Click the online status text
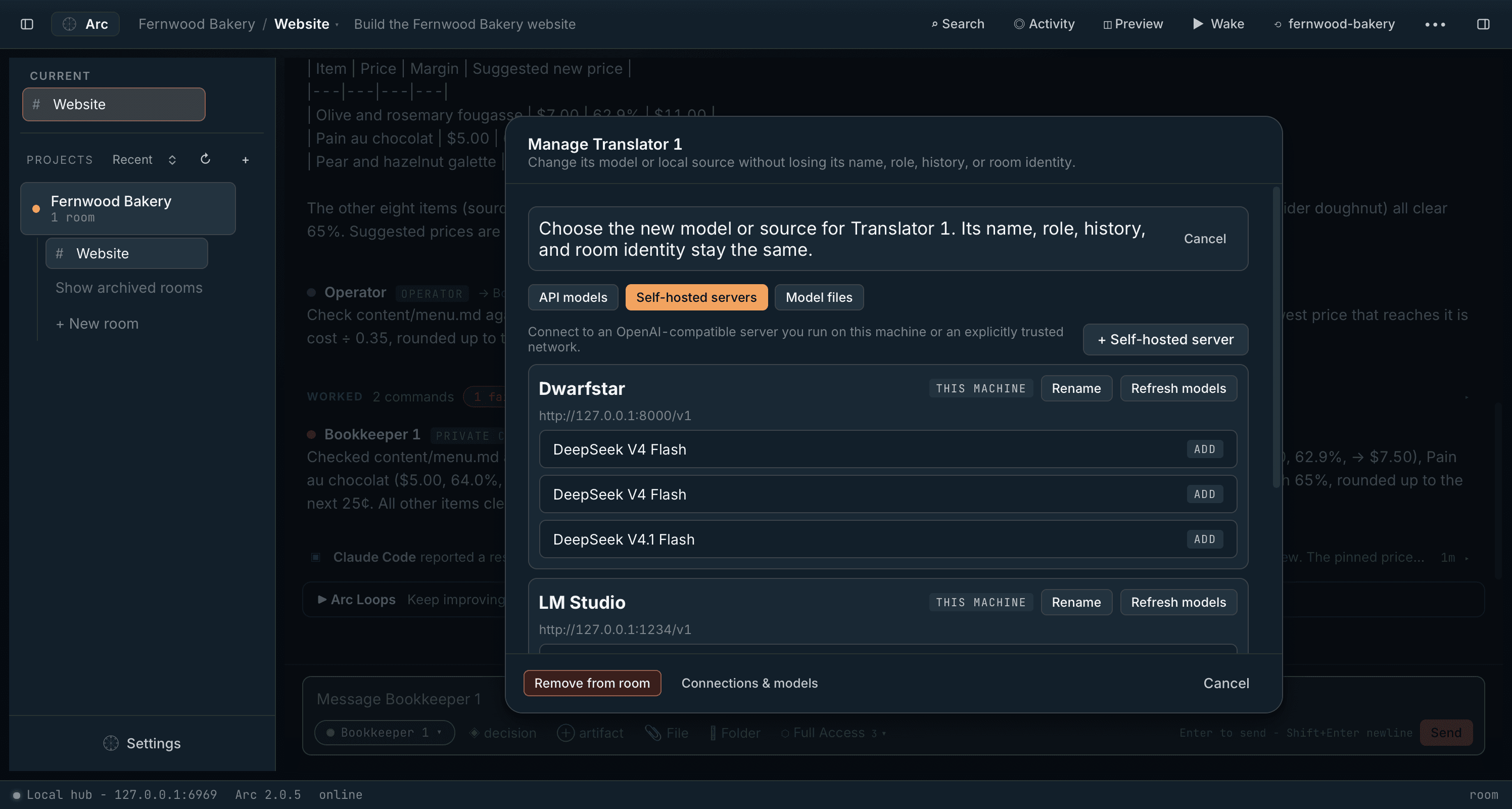The image size is (1512, 809). pos(341,794)
